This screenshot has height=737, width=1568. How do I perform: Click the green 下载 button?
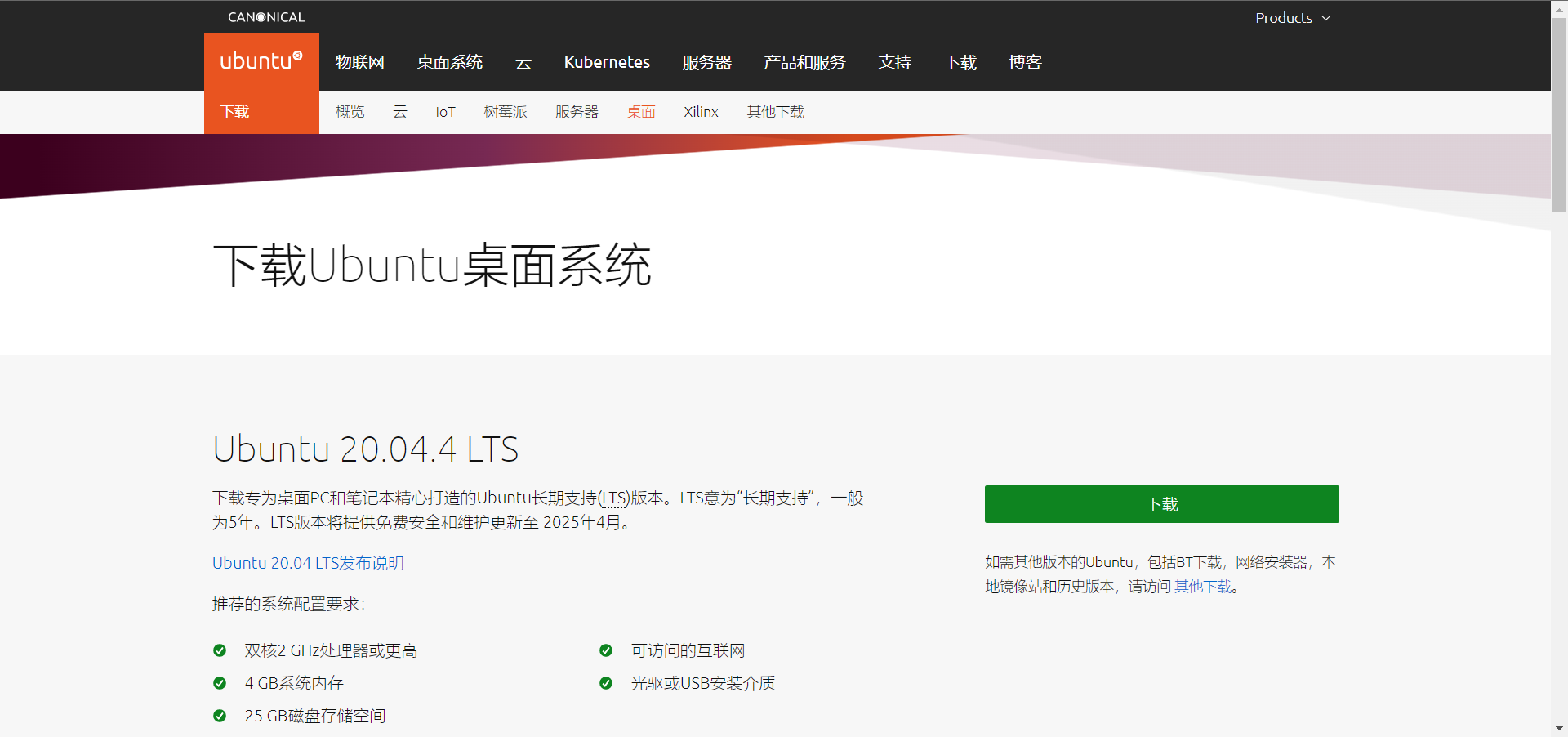[1161, 504]
